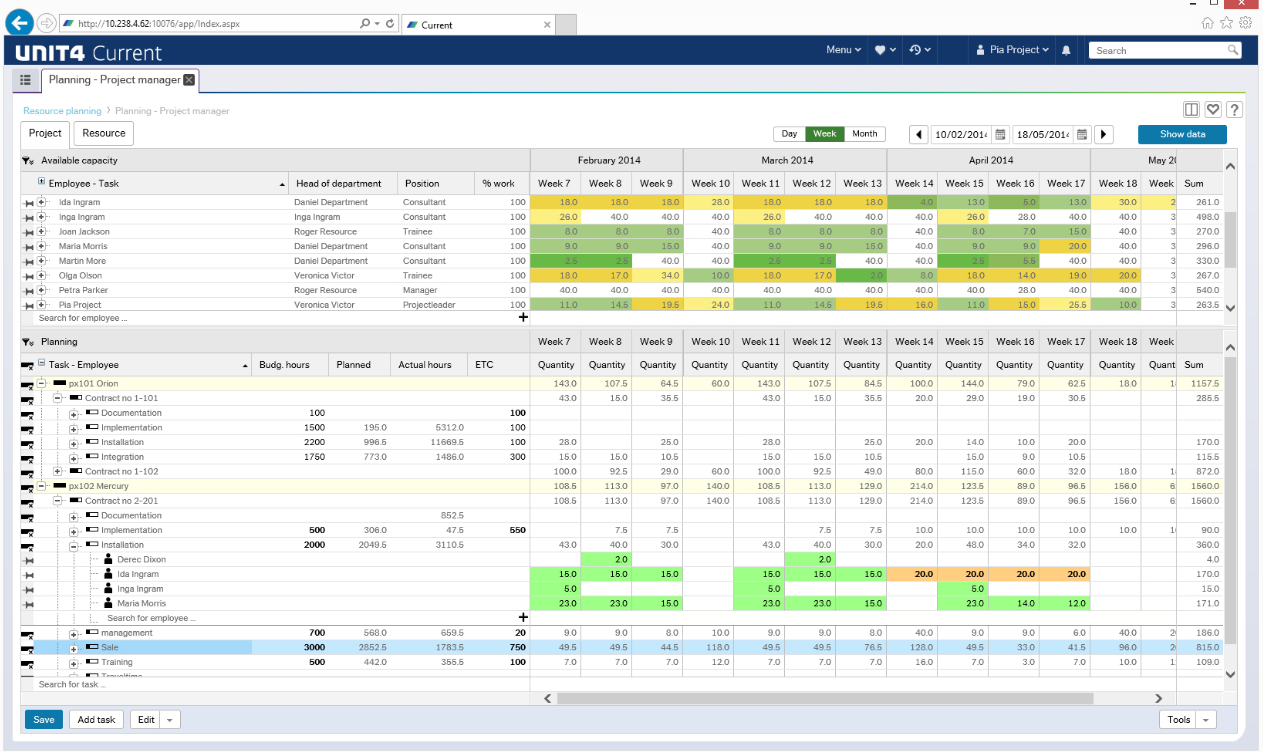The height and width of the screenshot is (752, 1263).
Task: Open the Edit dropdown arrow
Action: click(170, 720)
